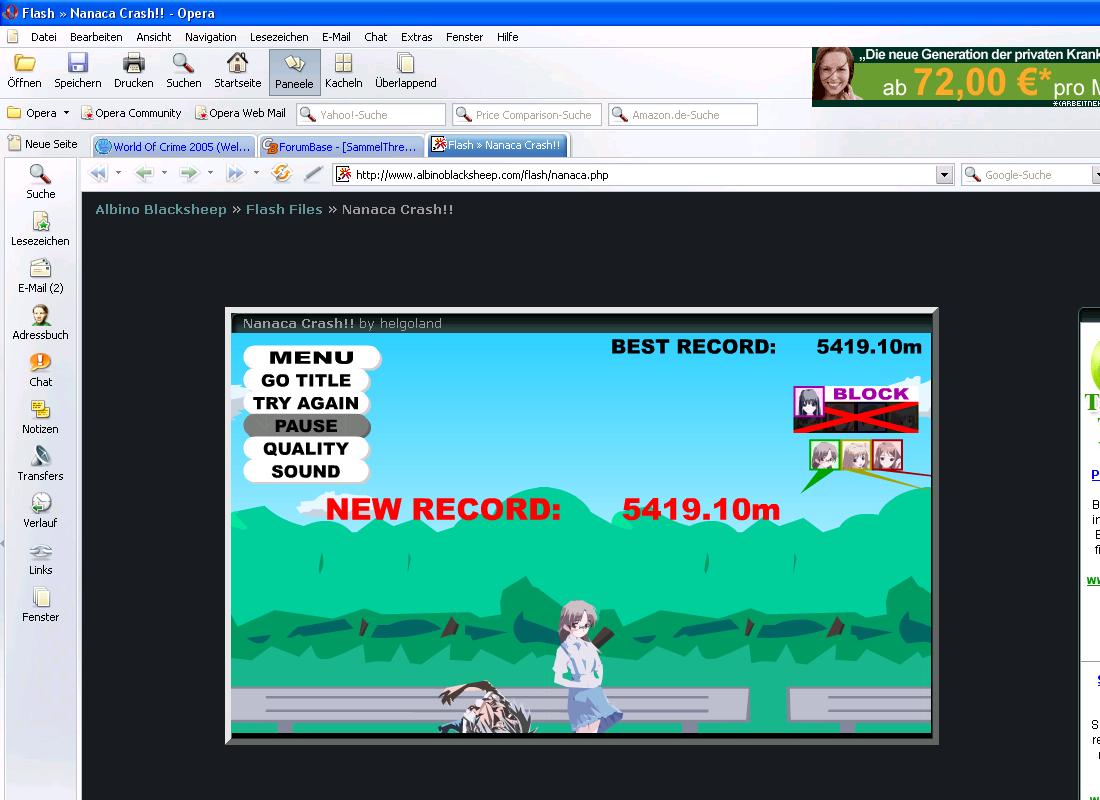Click the Price Comparison-Suche field
The height and width of the screenshot is (800, 1100).
(x=527, y=114)
